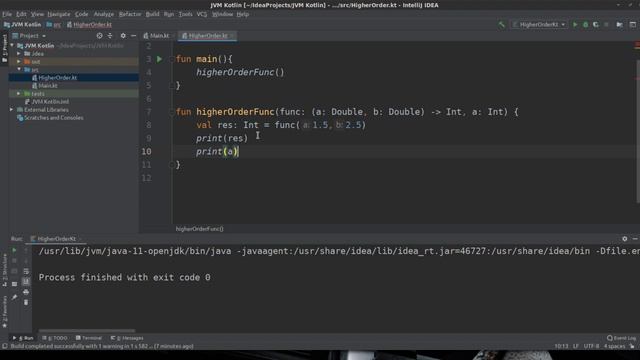Screen dimensions: 640x360
Task: Select HigherOrder.kt editor tab
Action: (x=208, y=36)
